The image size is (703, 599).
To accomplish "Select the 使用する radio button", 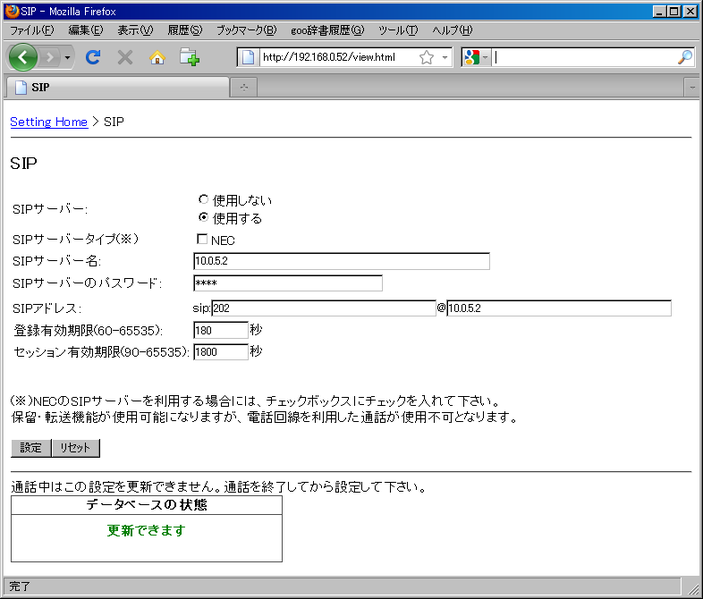I will pos(203,218).
